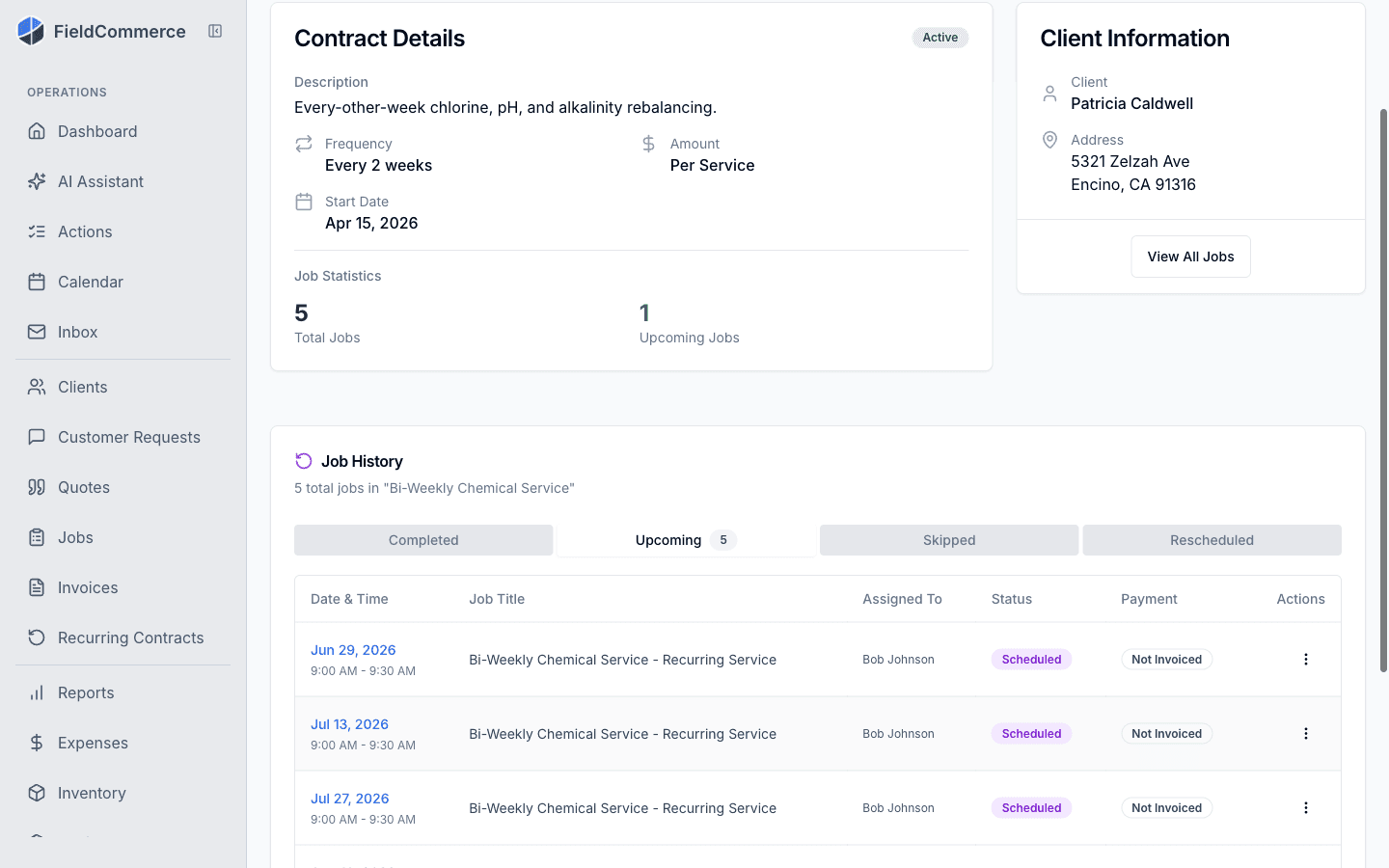Click View All Jobs button
Screen dimensions: 1389x868
click(1190, 257)
